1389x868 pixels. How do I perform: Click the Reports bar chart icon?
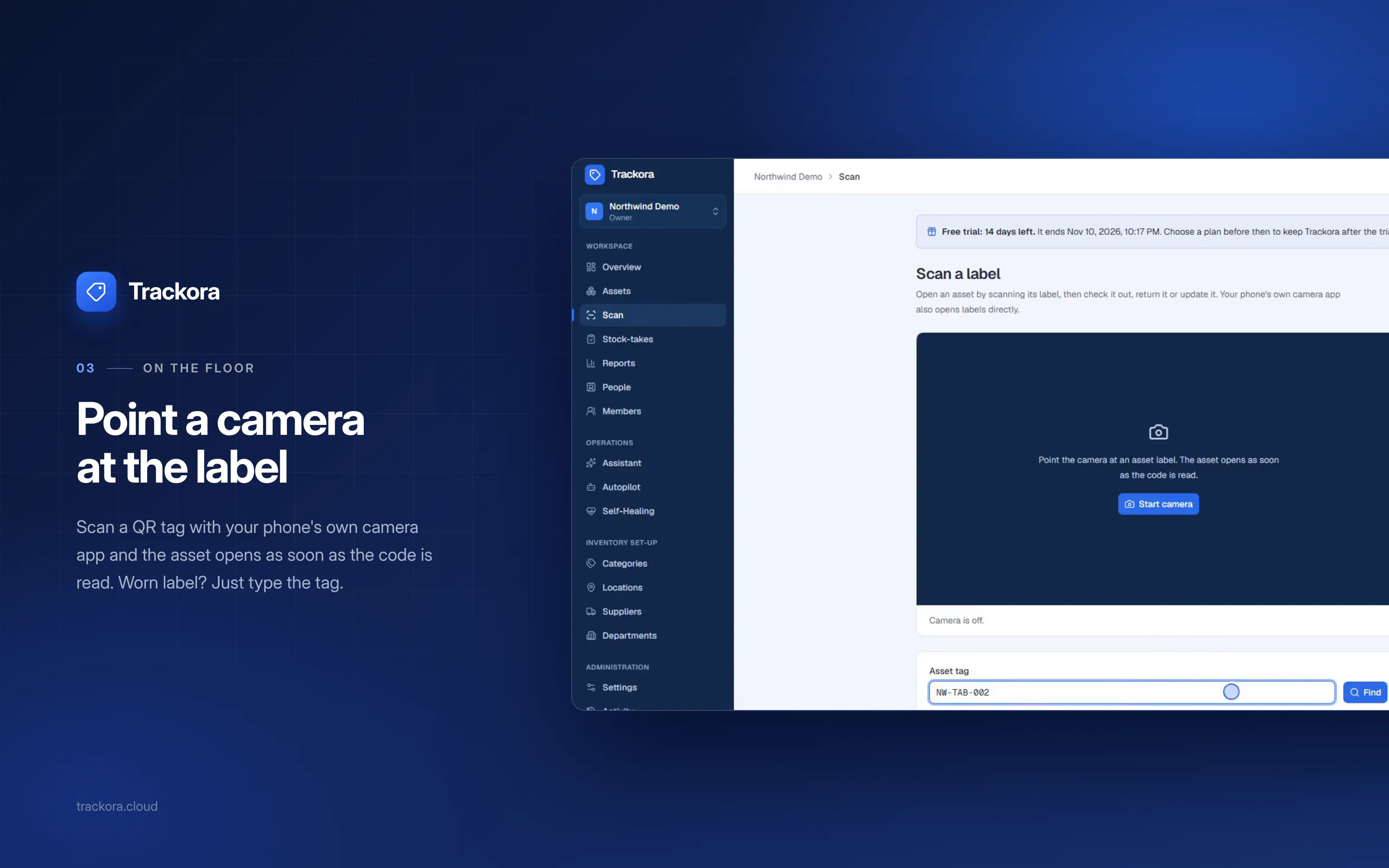(x=591, y=363)
